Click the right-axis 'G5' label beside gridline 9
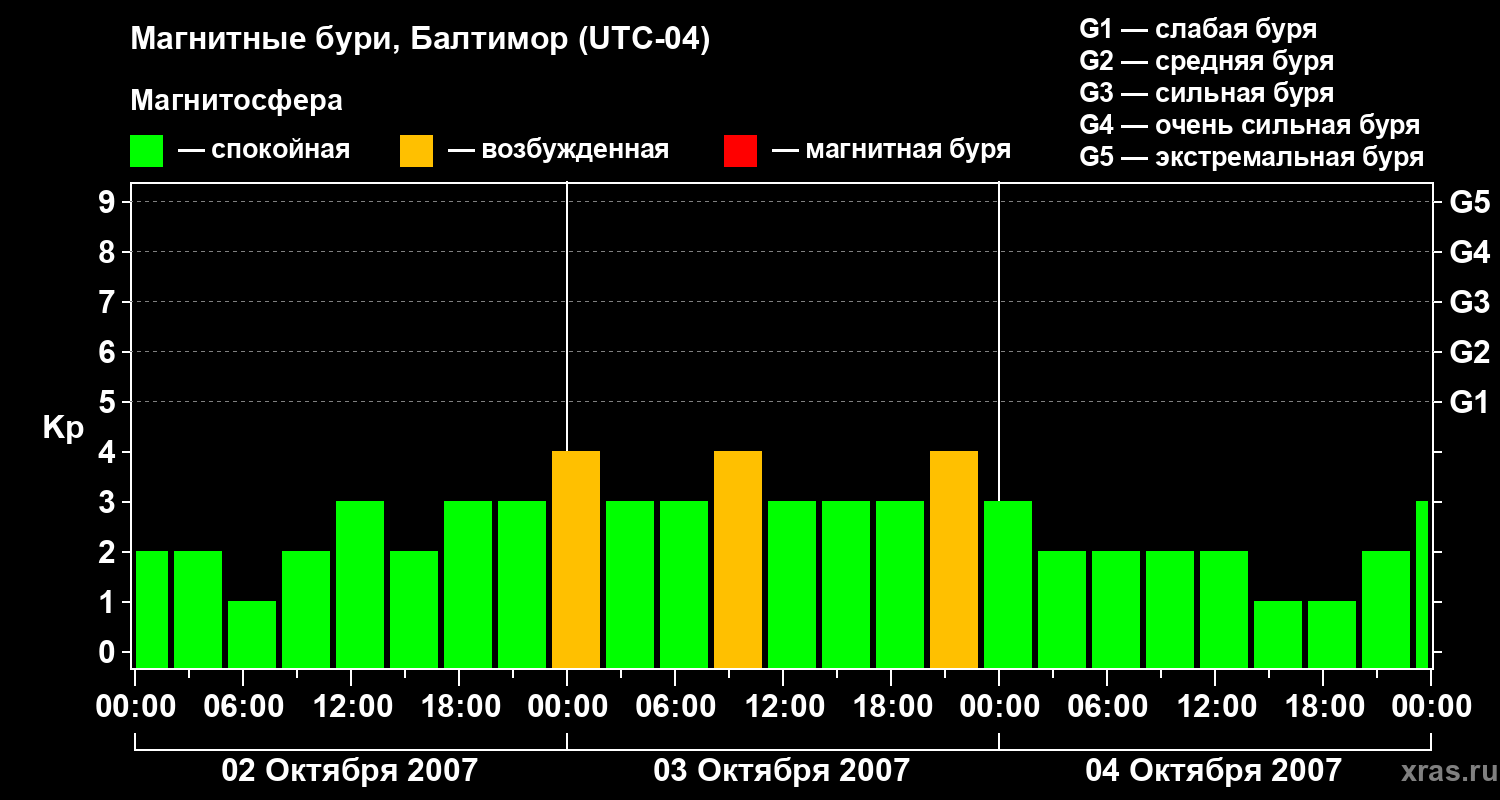This screenshot has width=1500, height=800. click(x=1469, y=202)
